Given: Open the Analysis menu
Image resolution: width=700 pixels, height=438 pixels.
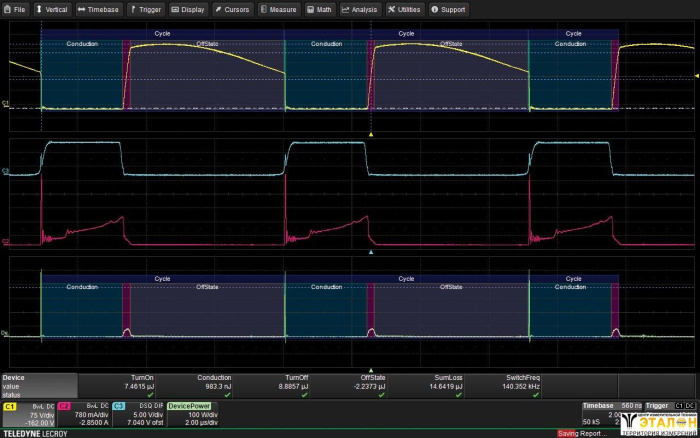Looking at the screenshot, I should click(x=360, y=9).
